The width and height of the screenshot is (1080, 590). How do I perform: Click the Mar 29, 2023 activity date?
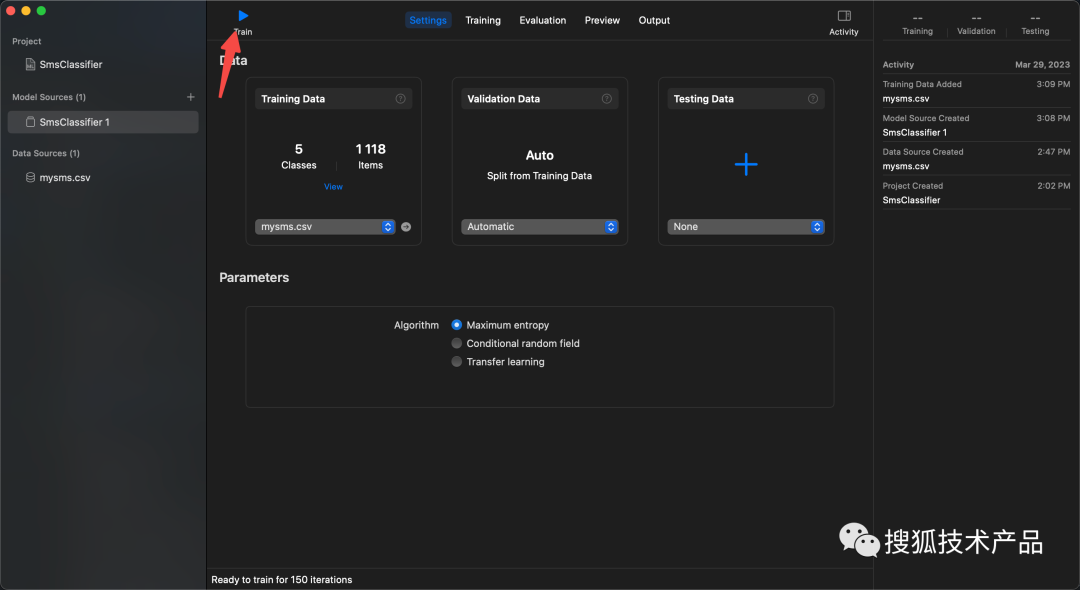[1042, 65]
